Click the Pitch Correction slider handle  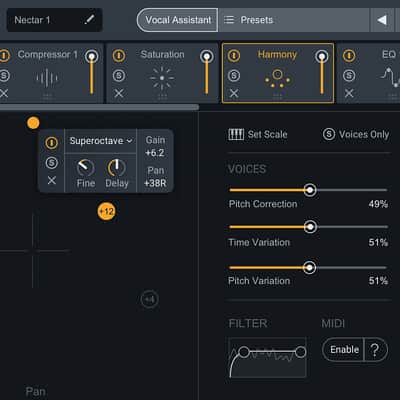click(x=310, y=190)
